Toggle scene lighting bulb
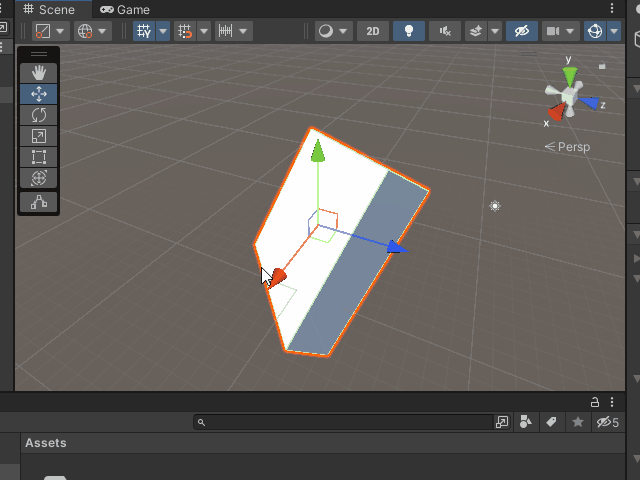 pyautogui.click(x=409, y=31)
